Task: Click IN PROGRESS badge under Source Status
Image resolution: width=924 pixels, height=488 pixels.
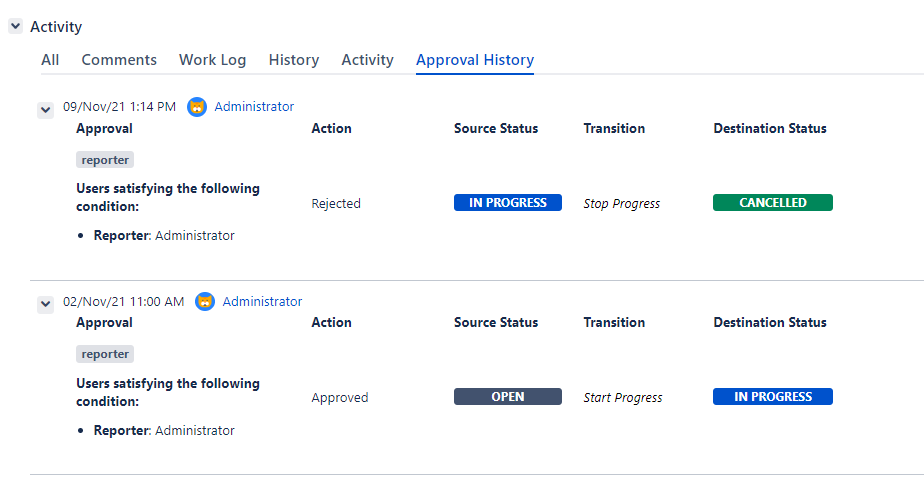Action: coord(508,203)
